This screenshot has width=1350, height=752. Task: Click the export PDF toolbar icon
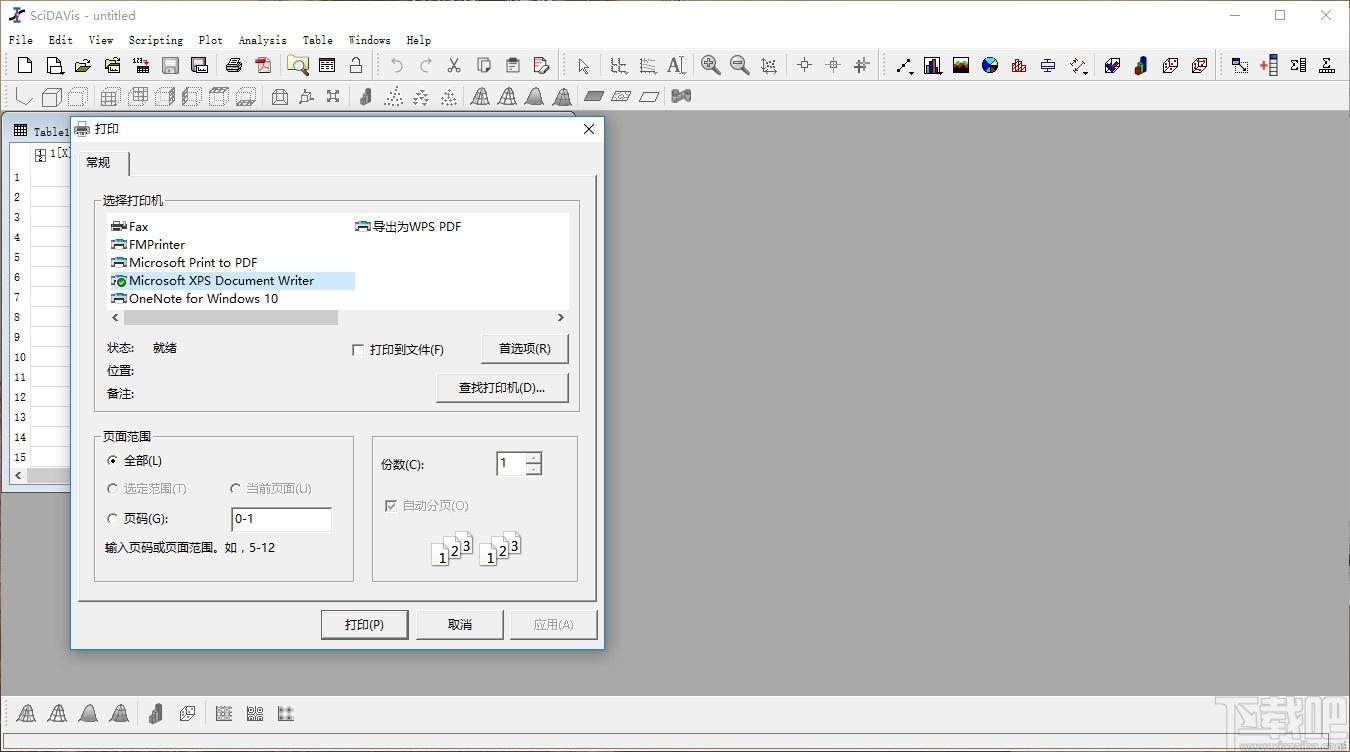263,66
